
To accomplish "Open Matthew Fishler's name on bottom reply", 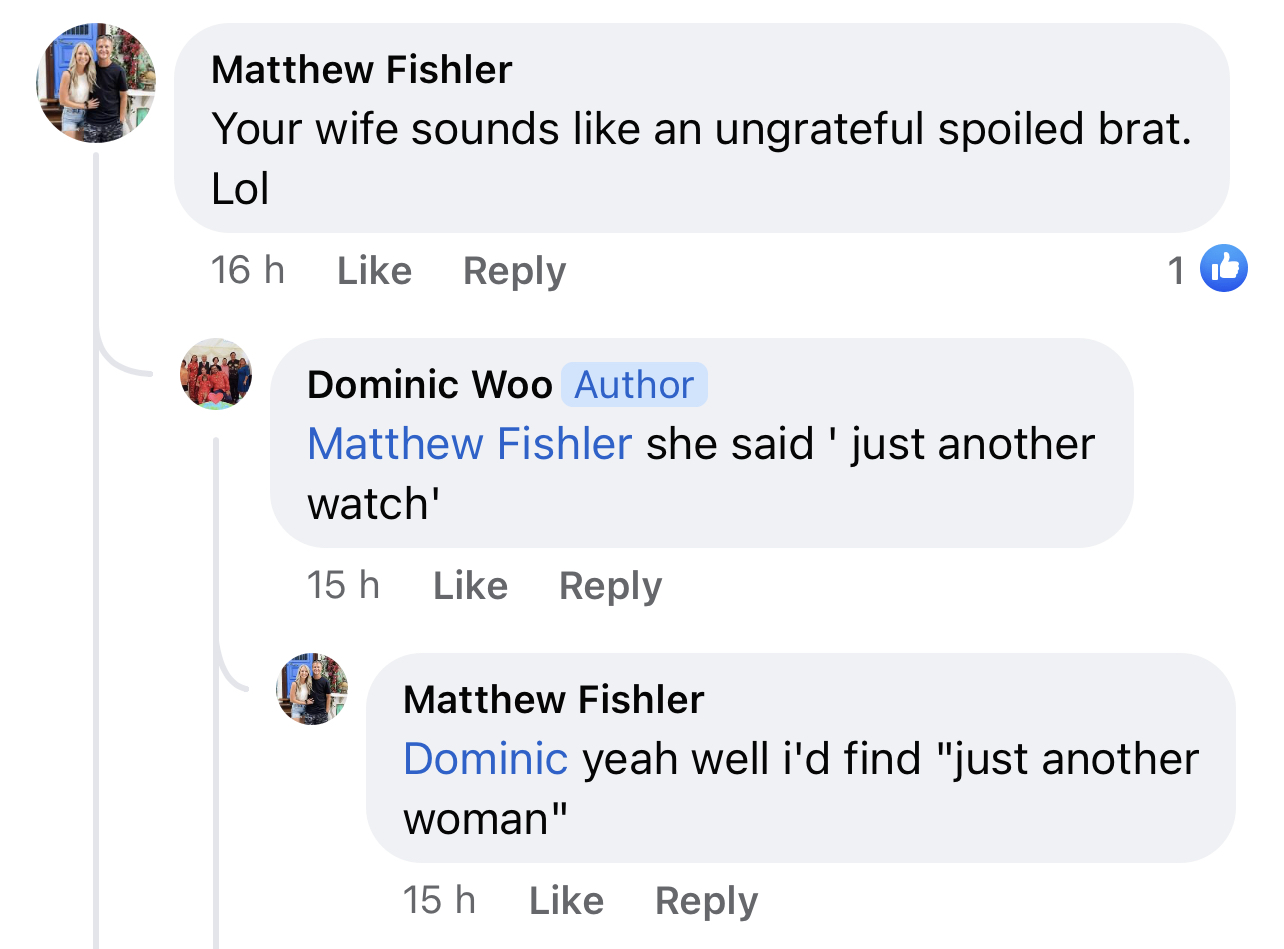I will [x=554, y=700].
